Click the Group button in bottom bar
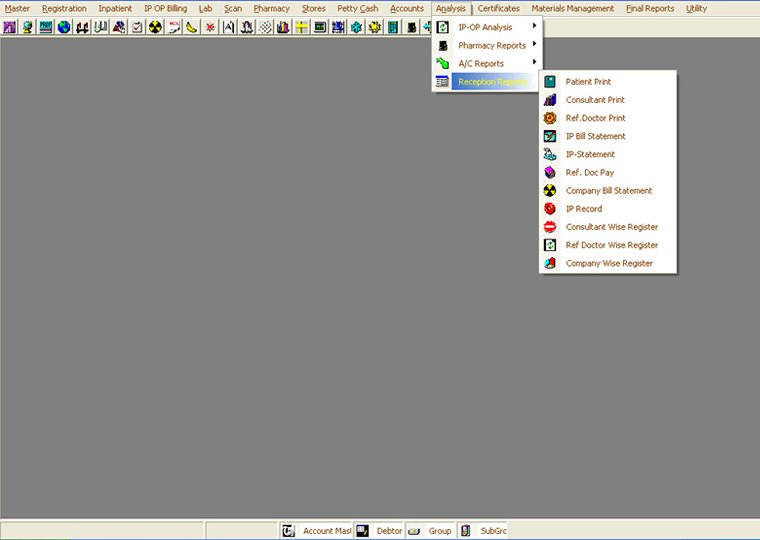 tap(431, 531)
